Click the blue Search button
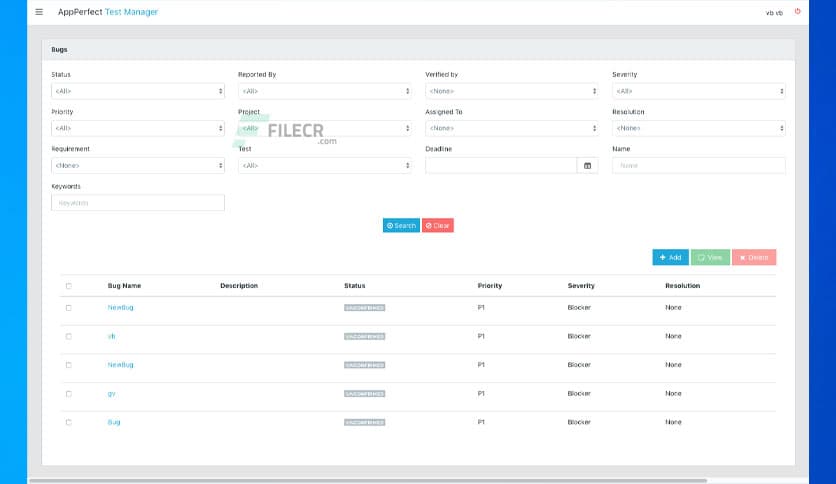The image size is (836, 484). [401, 225]
